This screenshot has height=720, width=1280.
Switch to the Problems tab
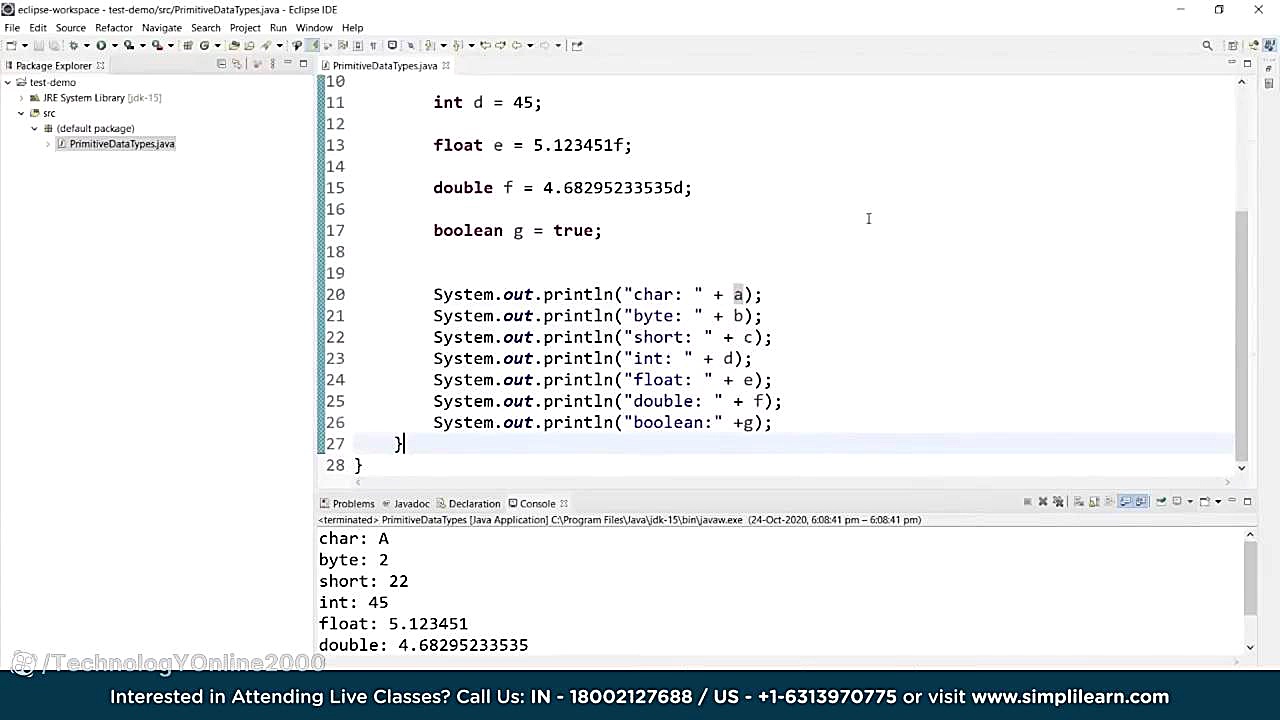click(x=353, y=503)
